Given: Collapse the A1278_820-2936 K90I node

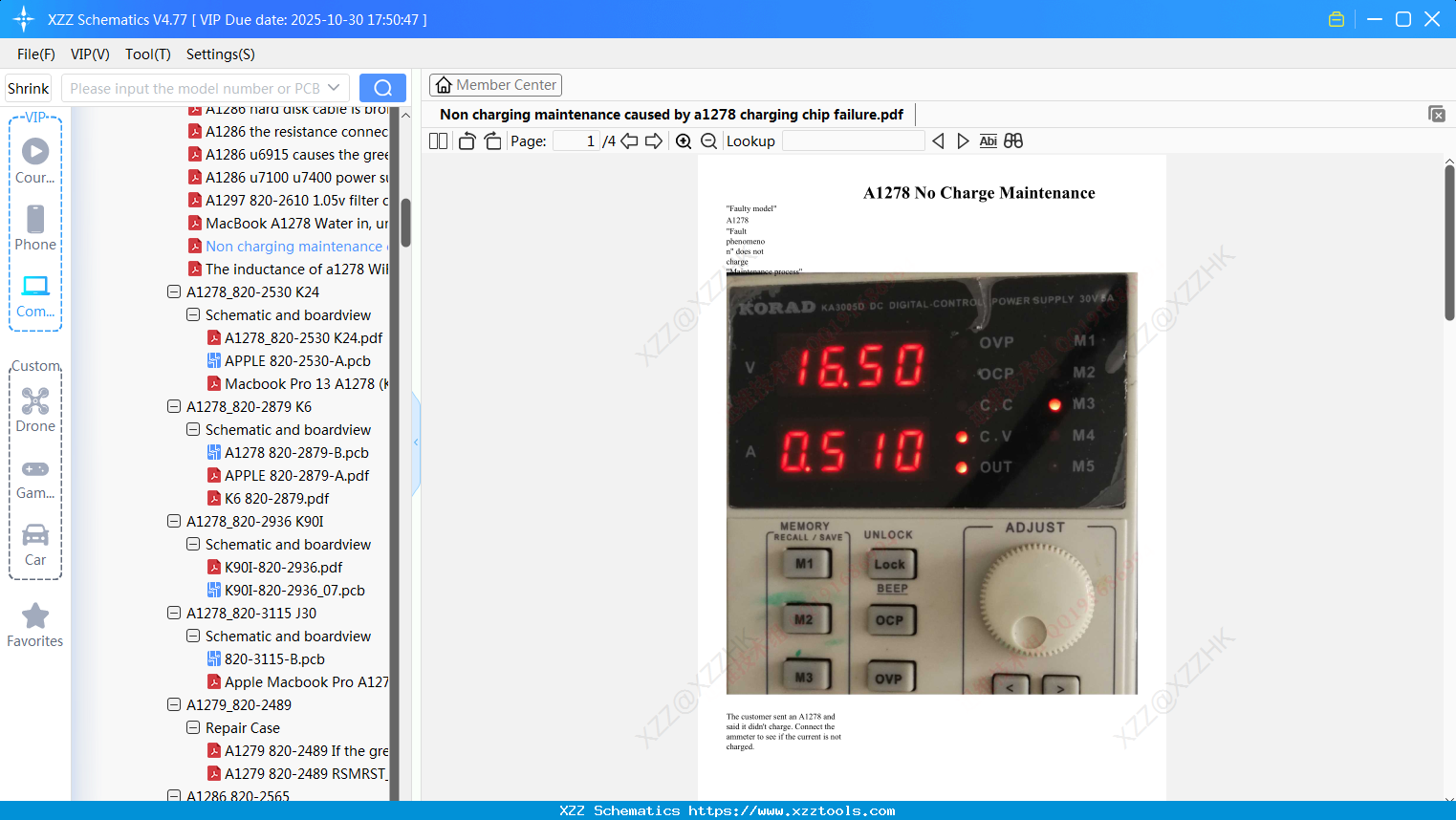Looking at the screenshot, I should click(174, 521).
